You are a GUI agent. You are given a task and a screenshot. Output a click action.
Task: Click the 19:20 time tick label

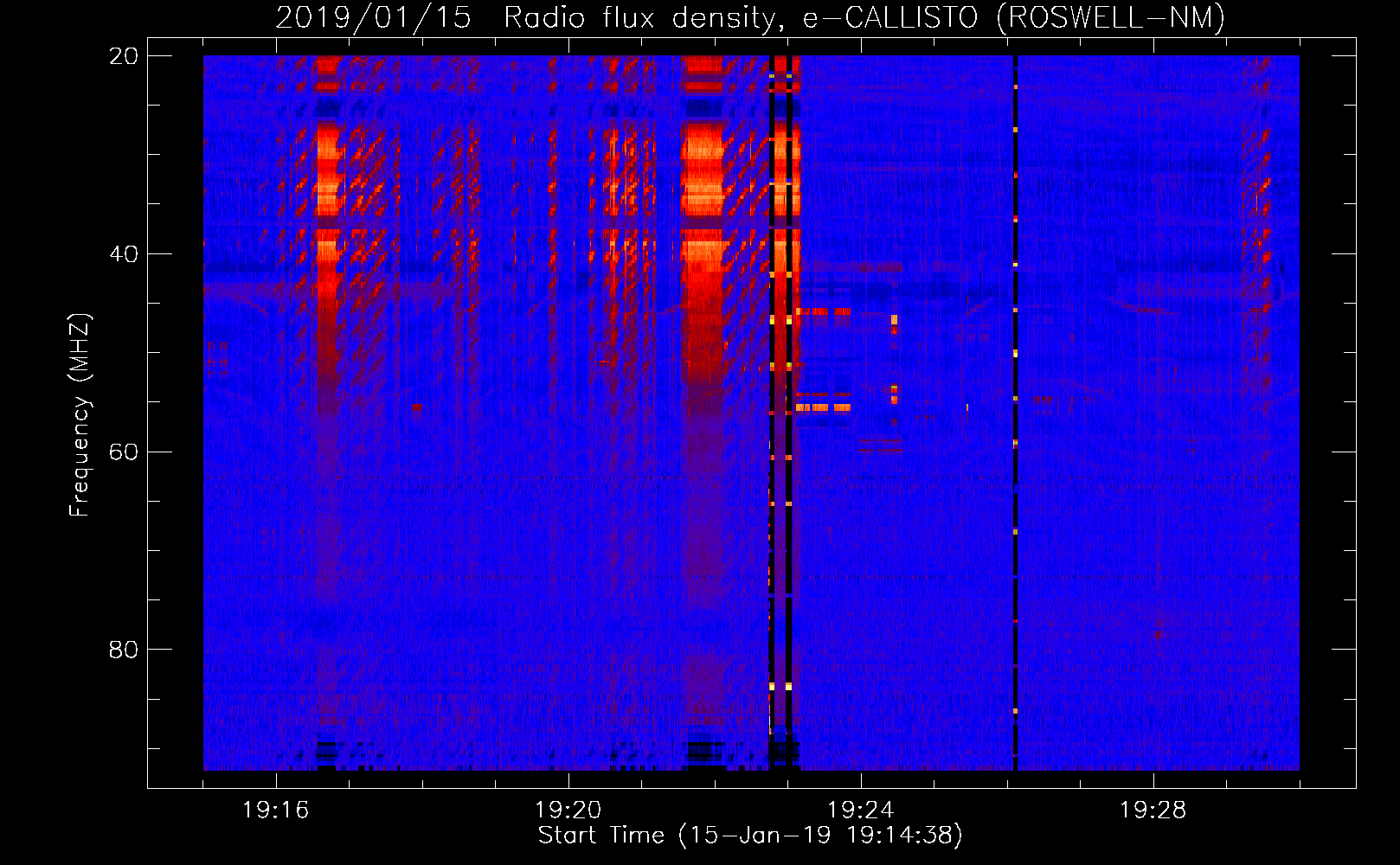(568, 811)
